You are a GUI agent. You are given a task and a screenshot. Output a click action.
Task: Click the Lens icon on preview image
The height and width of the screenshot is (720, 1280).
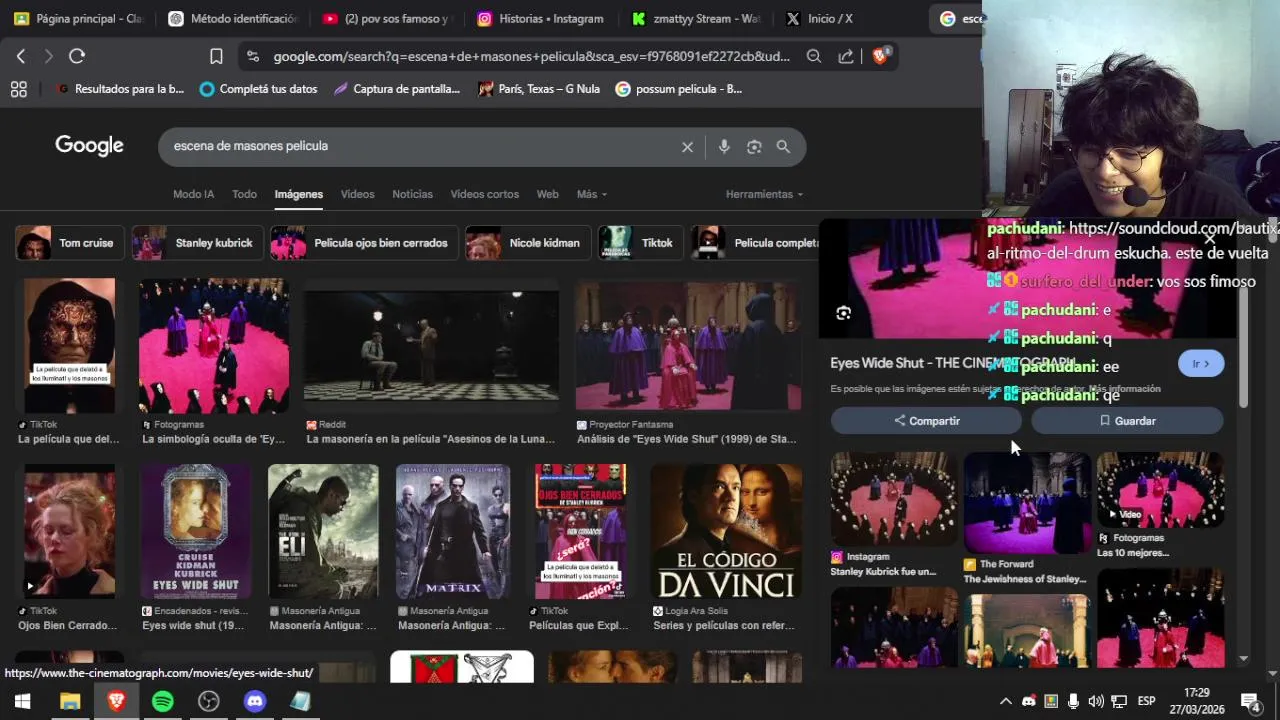pyautogui.click(x=843, y=313)
